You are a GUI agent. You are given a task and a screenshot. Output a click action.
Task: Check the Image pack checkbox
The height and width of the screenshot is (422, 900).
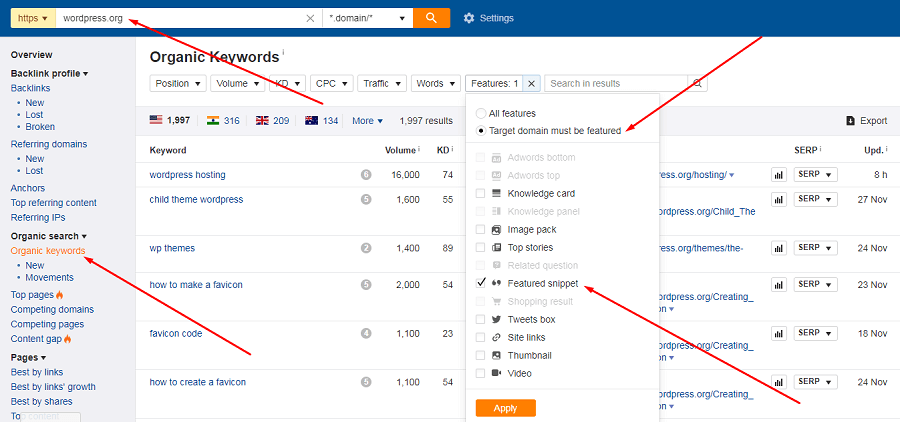point(480,230)
